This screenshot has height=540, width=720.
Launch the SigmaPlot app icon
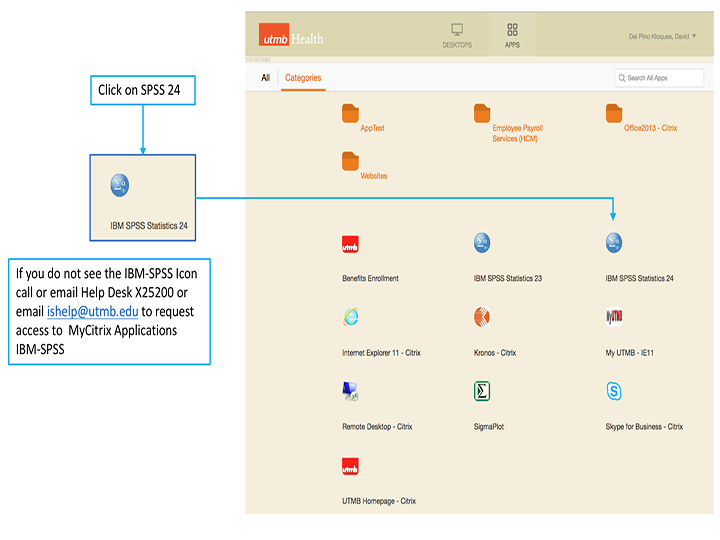[482, 391]
